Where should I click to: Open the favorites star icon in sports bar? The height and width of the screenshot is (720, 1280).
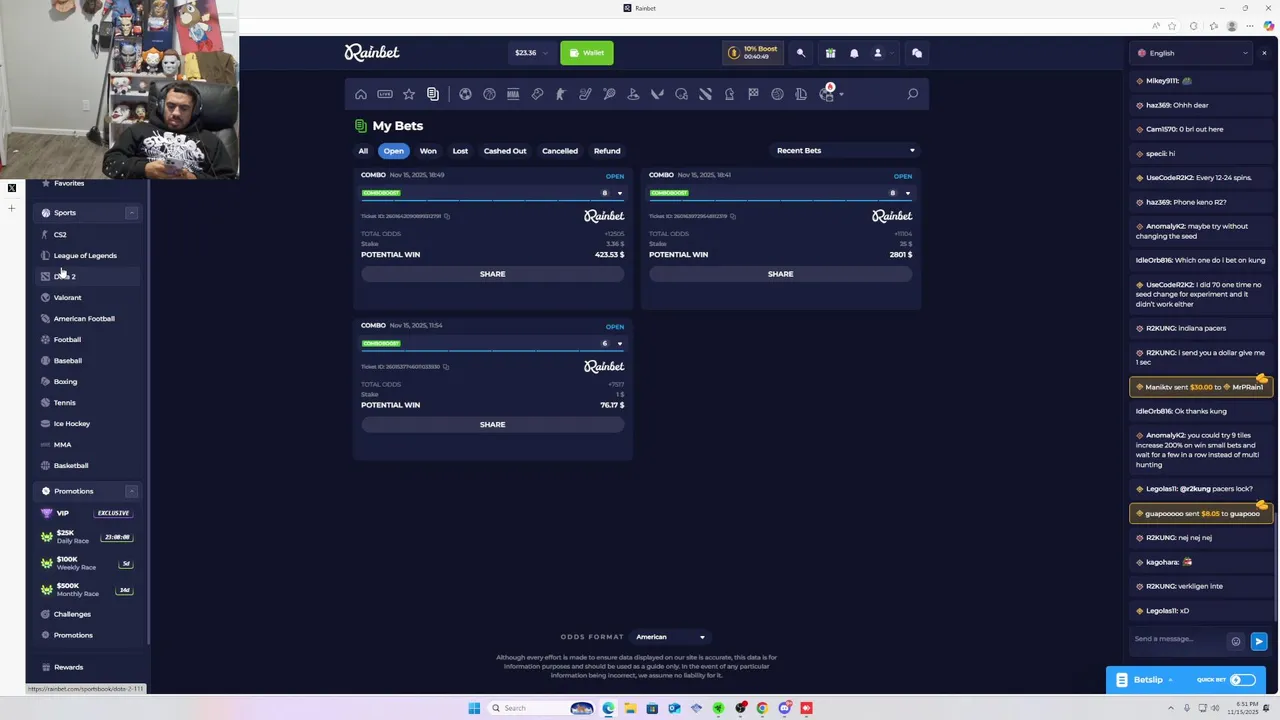point(409,94)
